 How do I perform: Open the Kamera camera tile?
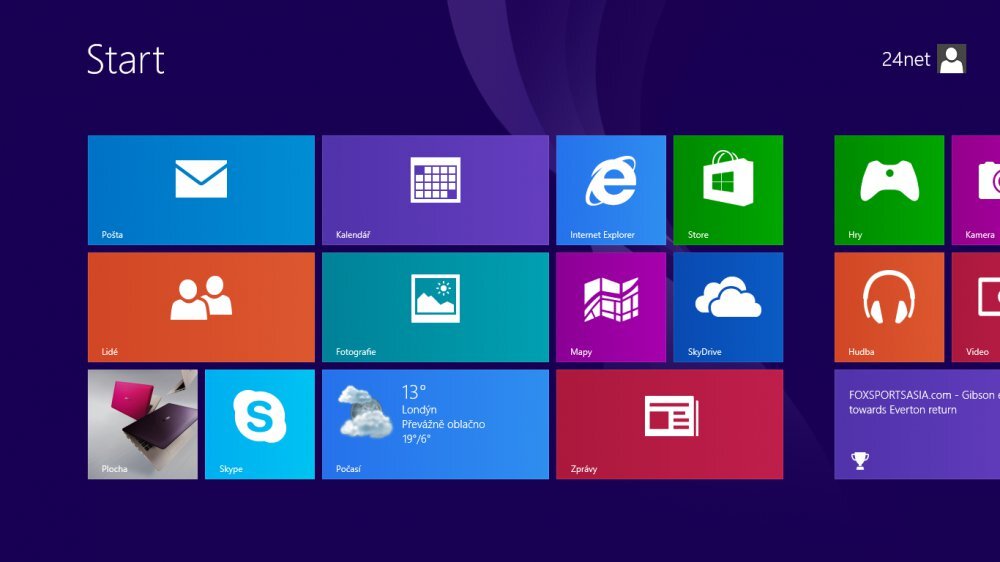tap(977, 190)
